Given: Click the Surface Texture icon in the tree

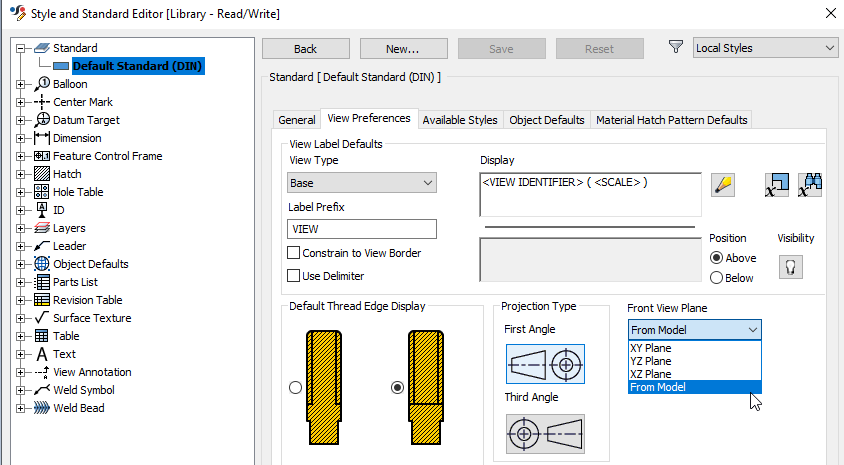Looking at the screenshot, I should (x=42, y=318).
